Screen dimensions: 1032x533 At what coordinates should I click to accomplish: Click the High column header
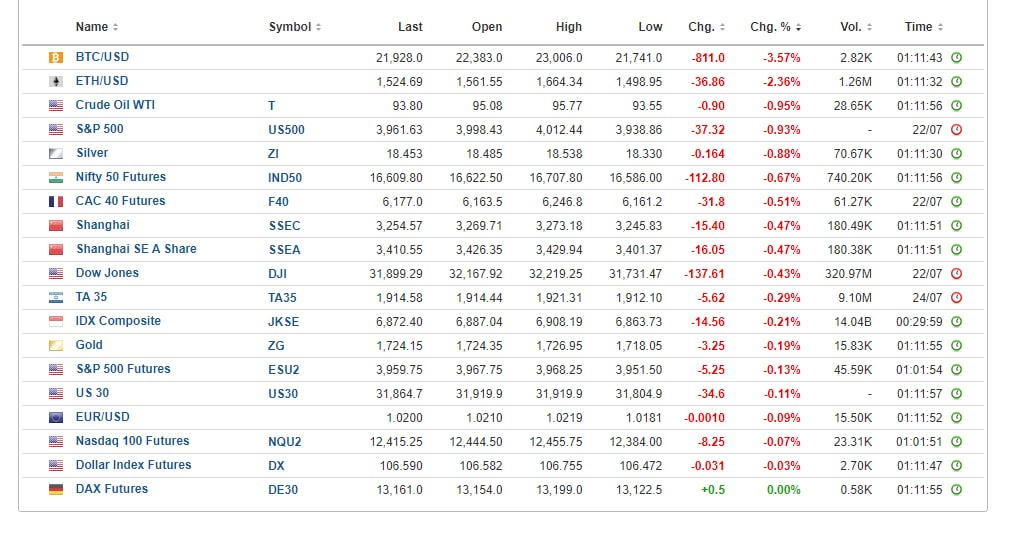tap(569, 27)
